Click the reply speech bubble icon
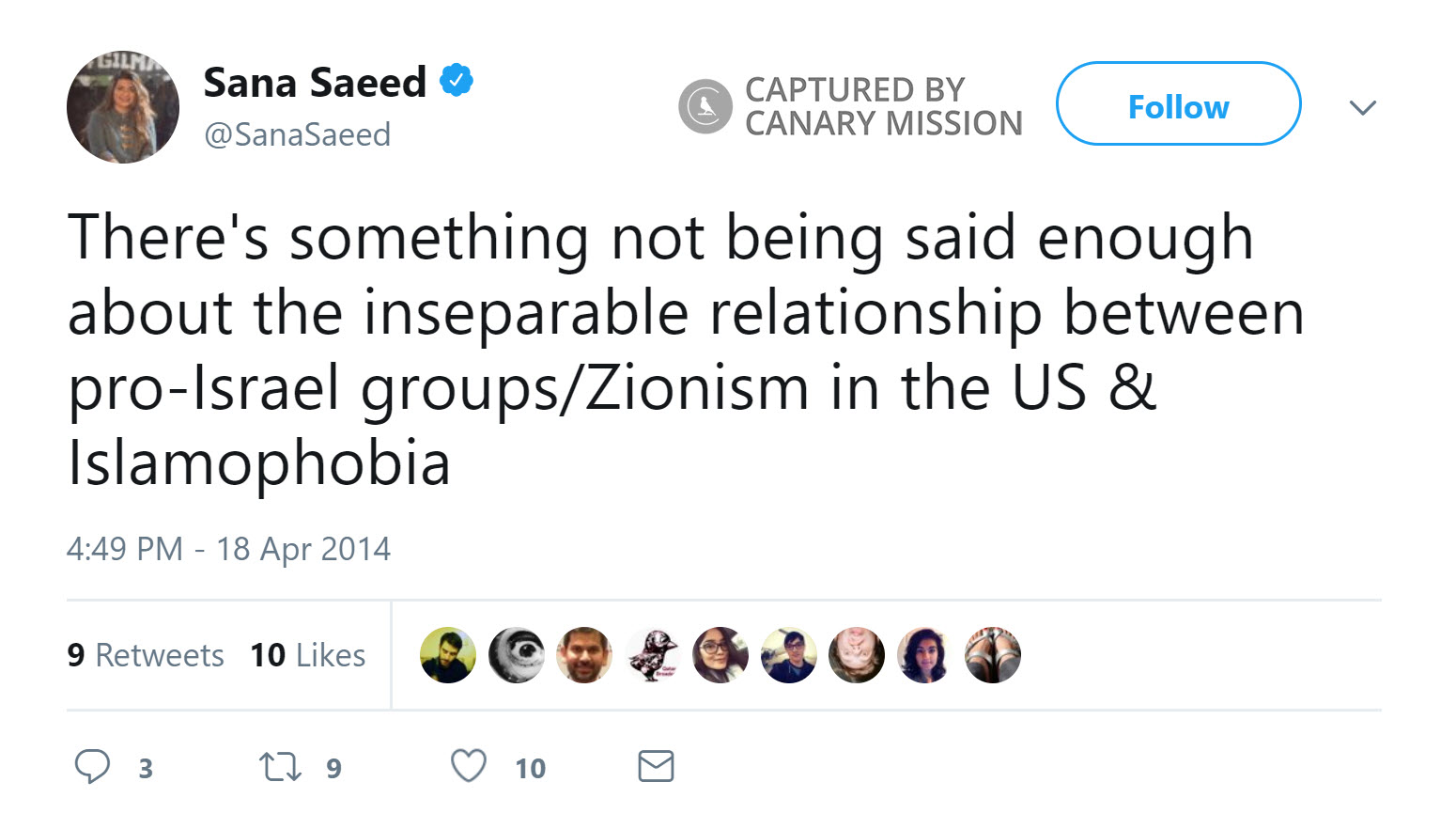The height and width of the screenshot is (829, 1456). click(92, 766)
